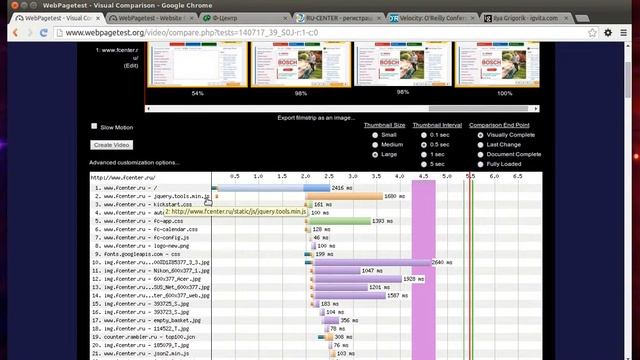Set thumbnail interval to 5 sec

click(x=424, y=164)
